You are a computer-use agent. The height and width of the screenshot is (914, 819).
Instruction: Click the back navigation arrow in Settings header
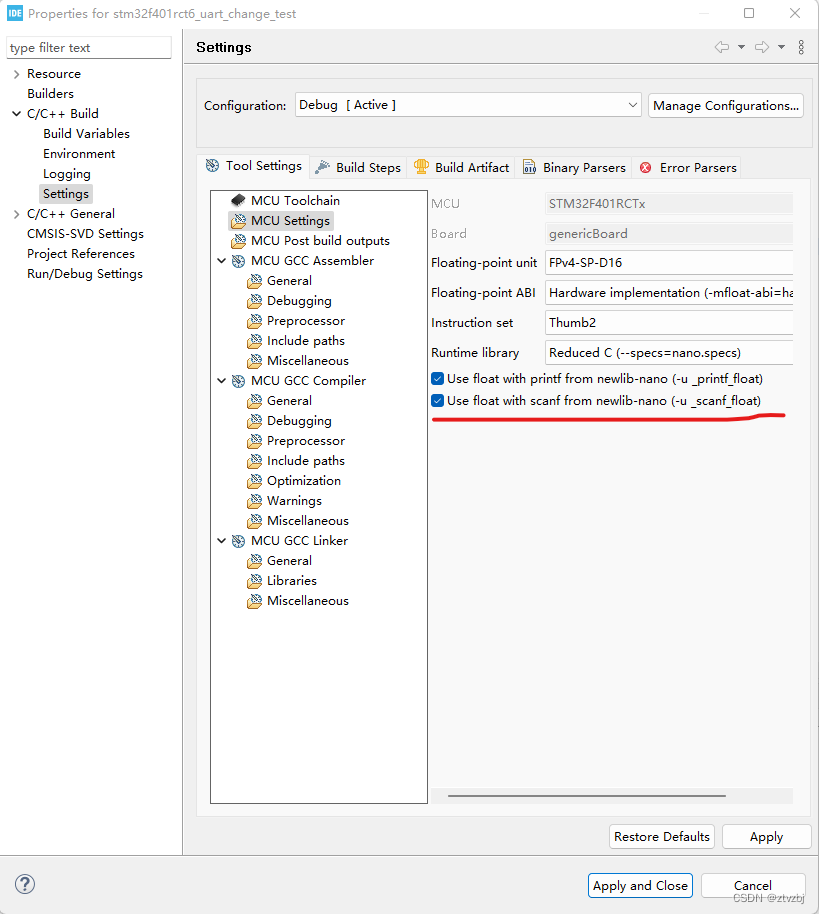tap(722, 46)
